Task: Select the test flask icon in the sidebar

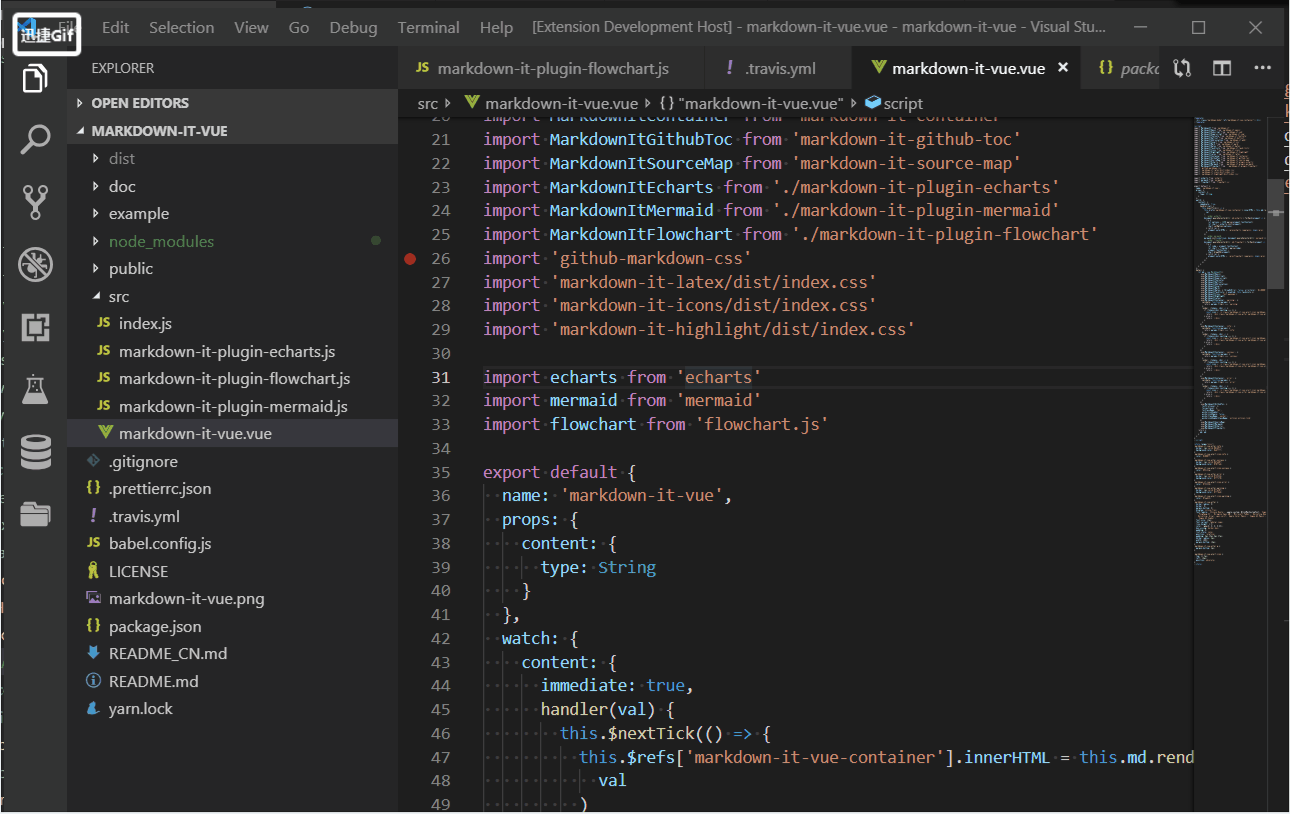Action: click(35, 390)
